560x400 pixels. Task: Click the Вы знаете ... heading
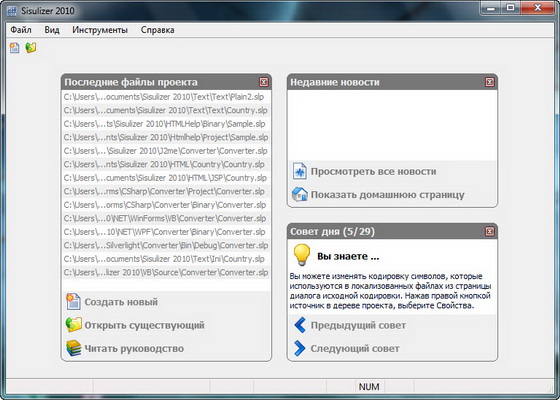(x=348, y=256)
